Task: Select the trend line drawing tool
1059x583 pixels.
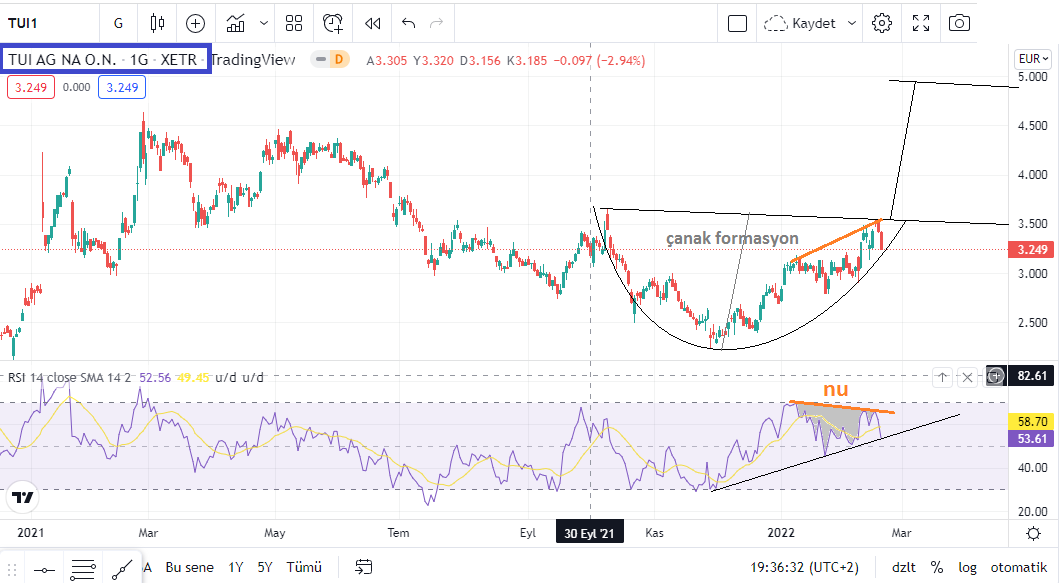Action: click(x=122, y=569)
